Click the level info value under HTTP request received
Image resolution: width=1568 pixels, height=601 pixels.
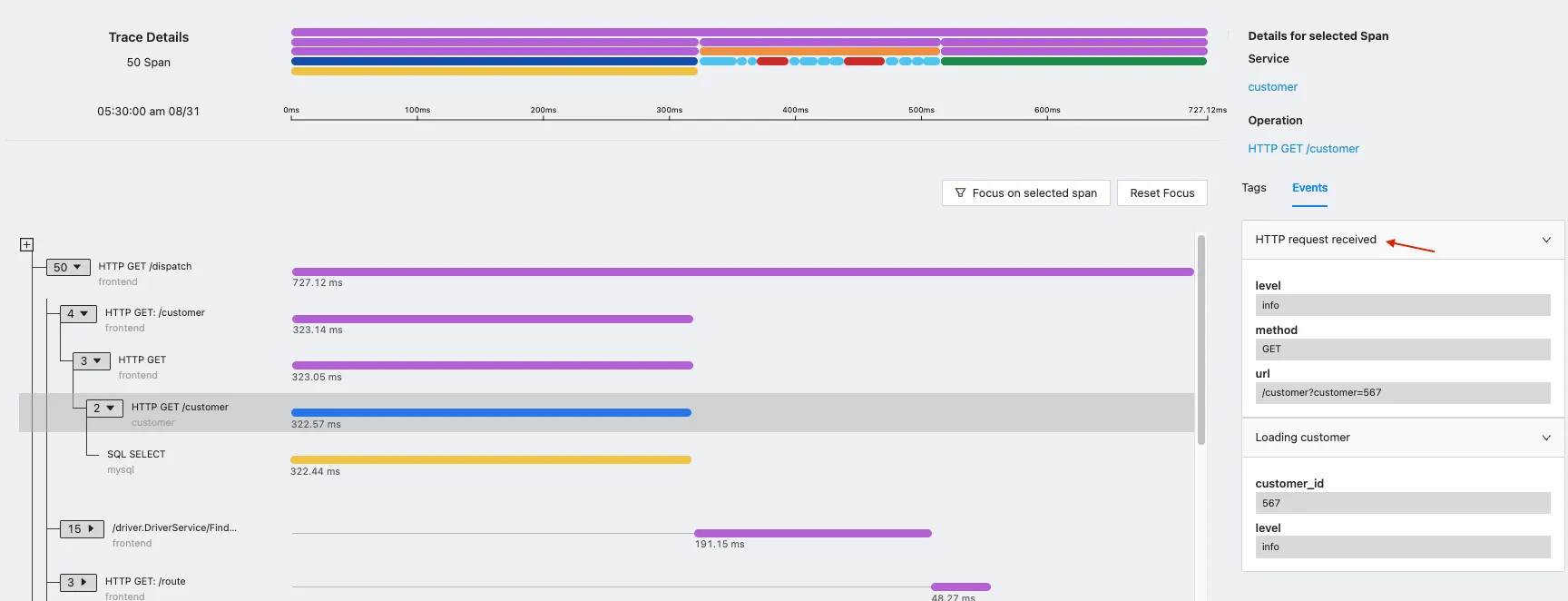click(1403, 305)
